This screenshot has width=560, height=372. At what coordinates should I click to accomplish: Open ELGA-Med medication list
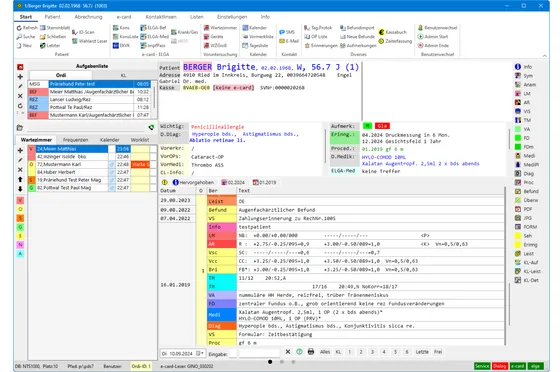[x=154, y=36]
